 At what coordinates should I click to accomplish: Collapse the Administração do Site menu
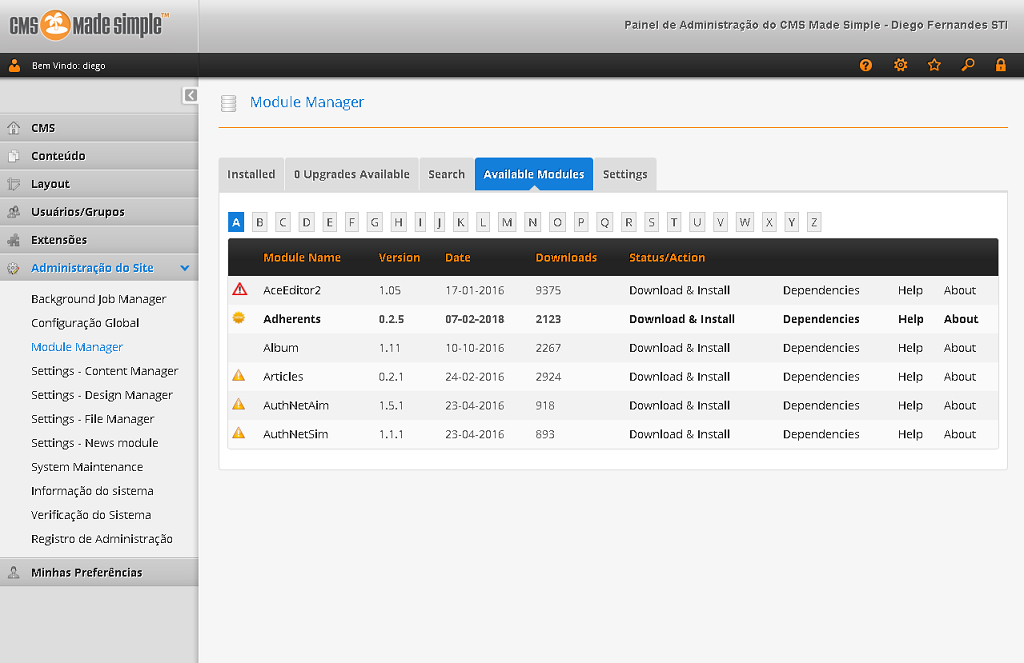185,268
